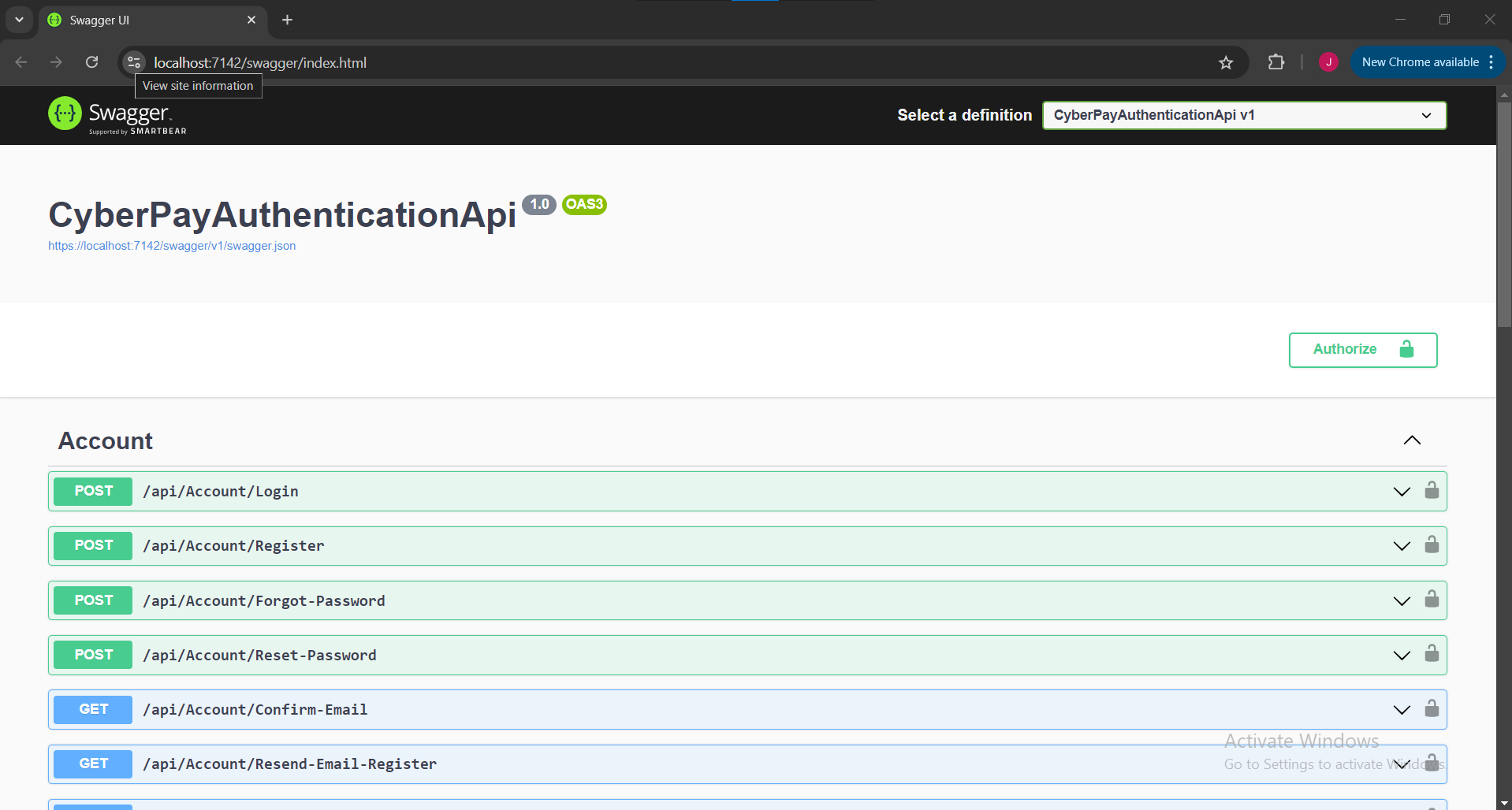The height and width of the screenshot is (810, 1512).
Task: Open the swagger.json link
Action: tap(172, 246)
